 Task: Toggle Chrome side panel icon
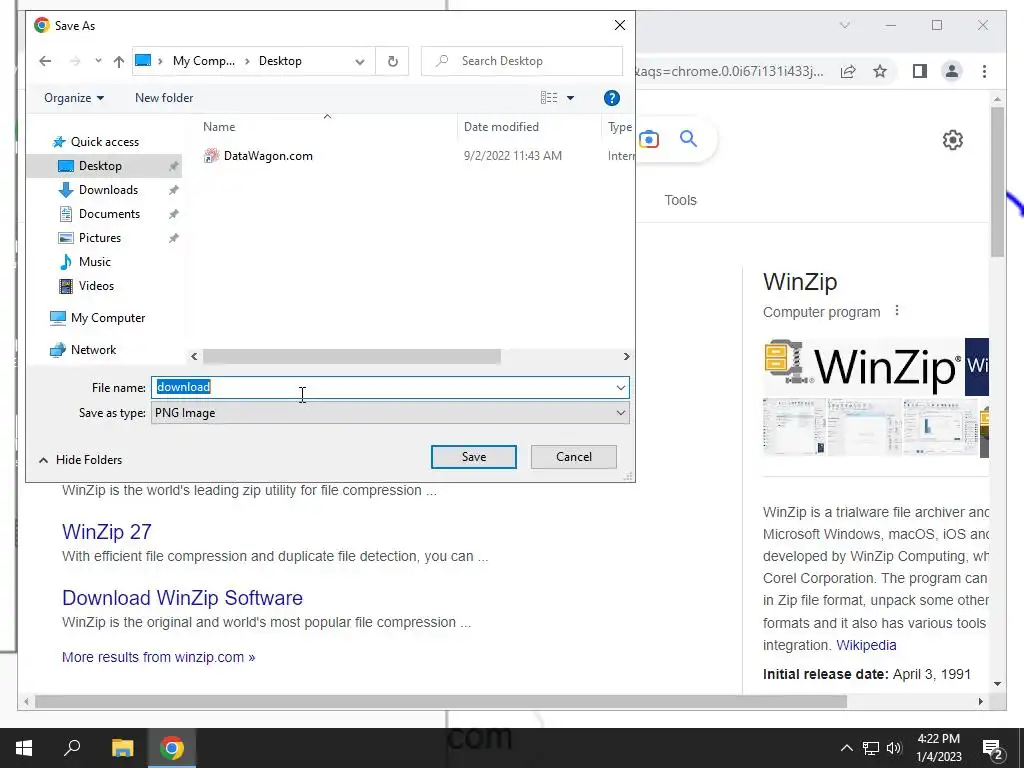[920, 71]
